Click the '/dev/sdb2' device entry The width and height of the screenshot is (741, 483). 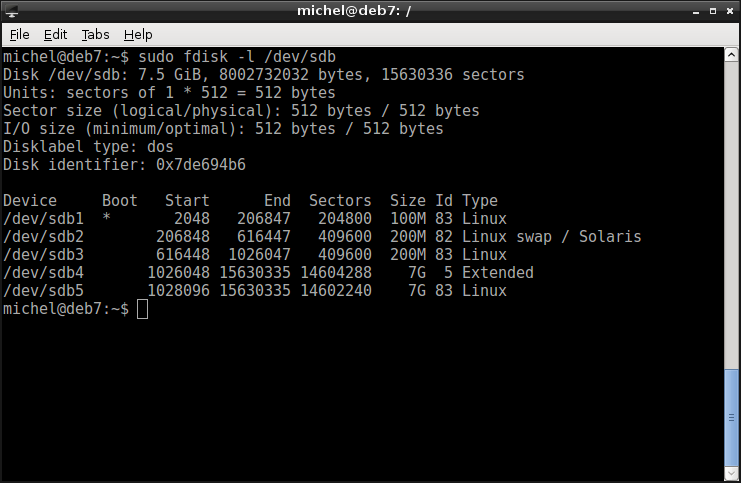click(x=43, y=236)
